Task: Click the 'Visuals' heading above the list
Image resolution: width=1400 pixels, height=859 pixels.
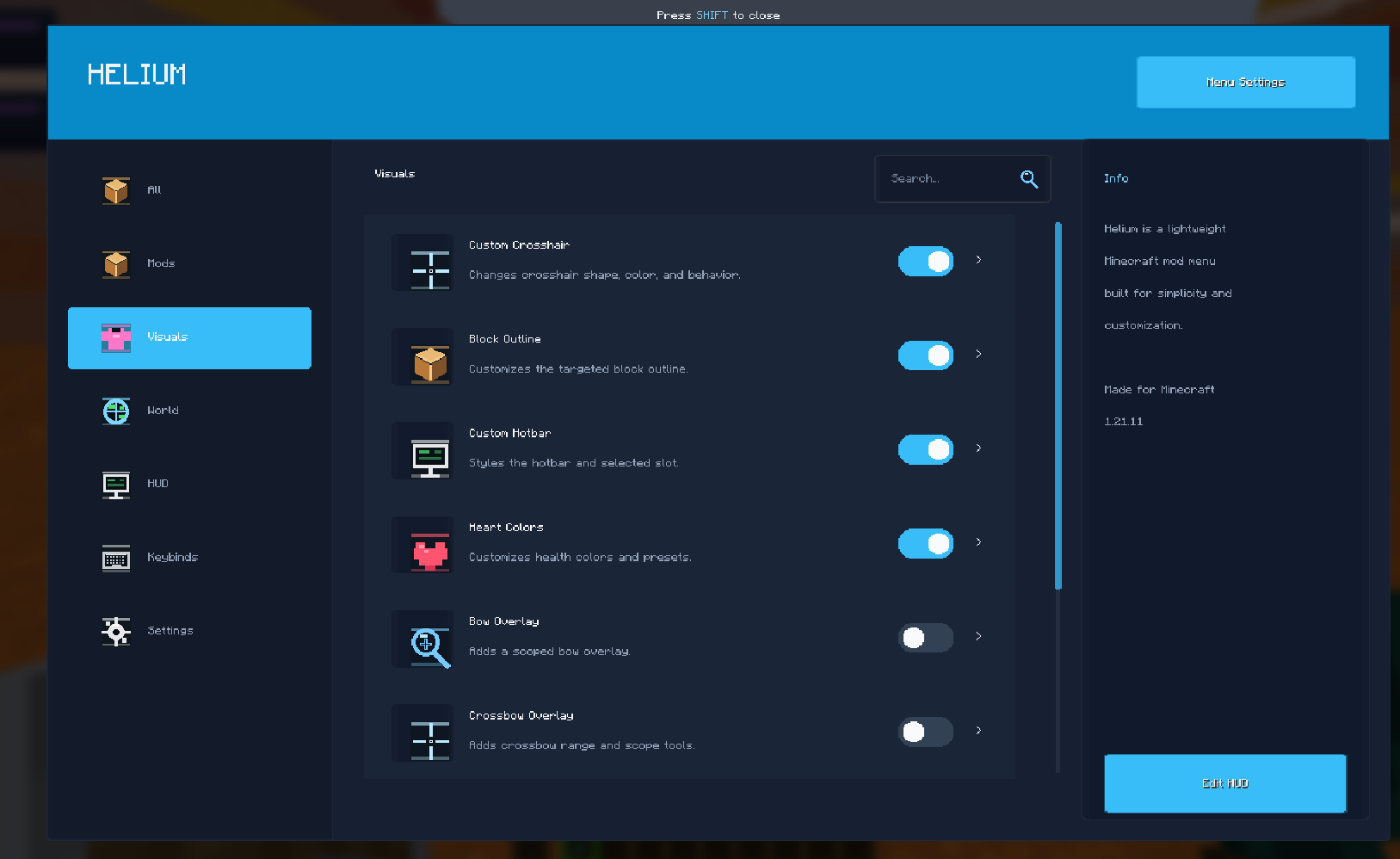Action: (395, 174)
